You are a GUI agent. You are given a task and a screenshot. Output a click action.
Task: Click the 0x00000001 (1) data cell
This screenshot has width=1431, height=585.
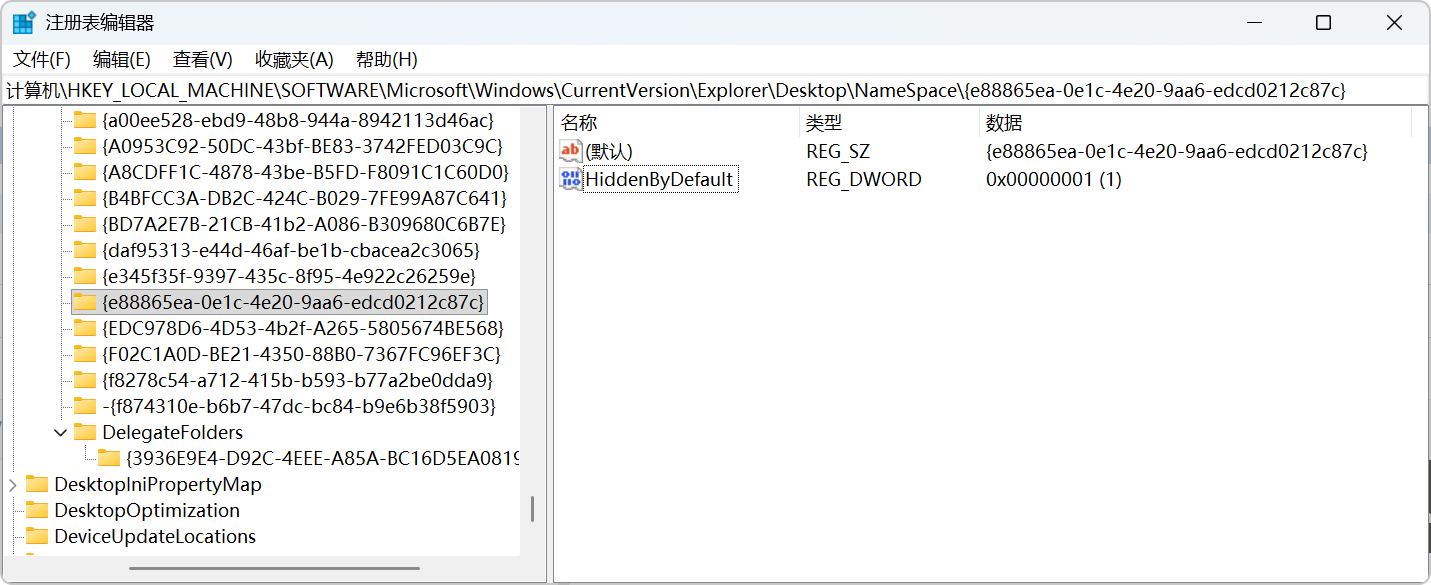[1054, 180]
